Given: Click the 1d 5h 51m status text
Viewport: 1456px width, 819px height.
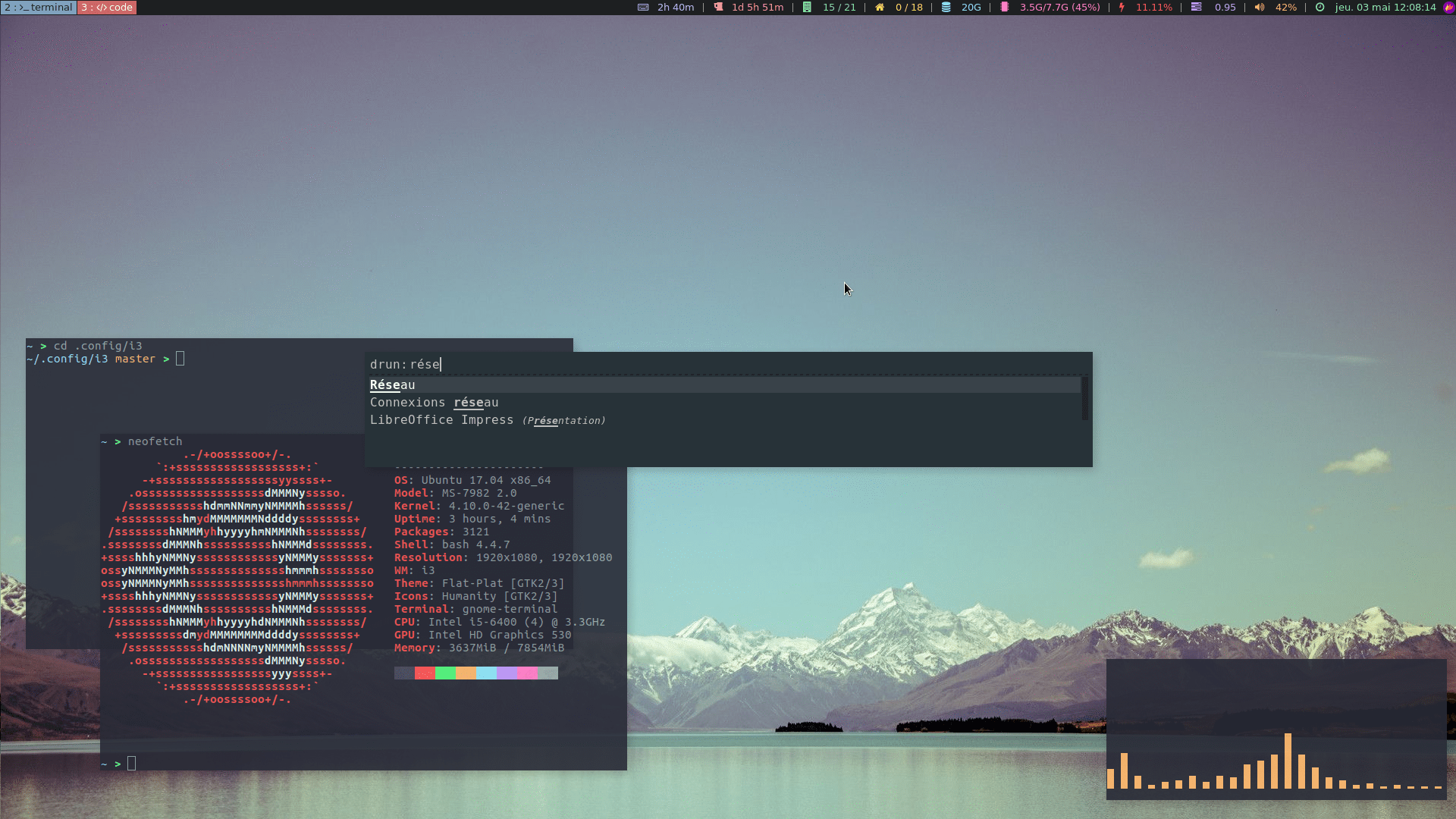Looking at the screenshot, I should 758,7.
